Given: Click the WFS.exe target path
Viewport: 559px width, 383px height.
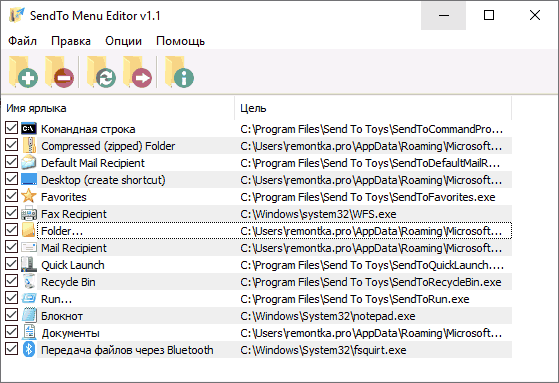Looking at the screenshot, I should [318, 214].
